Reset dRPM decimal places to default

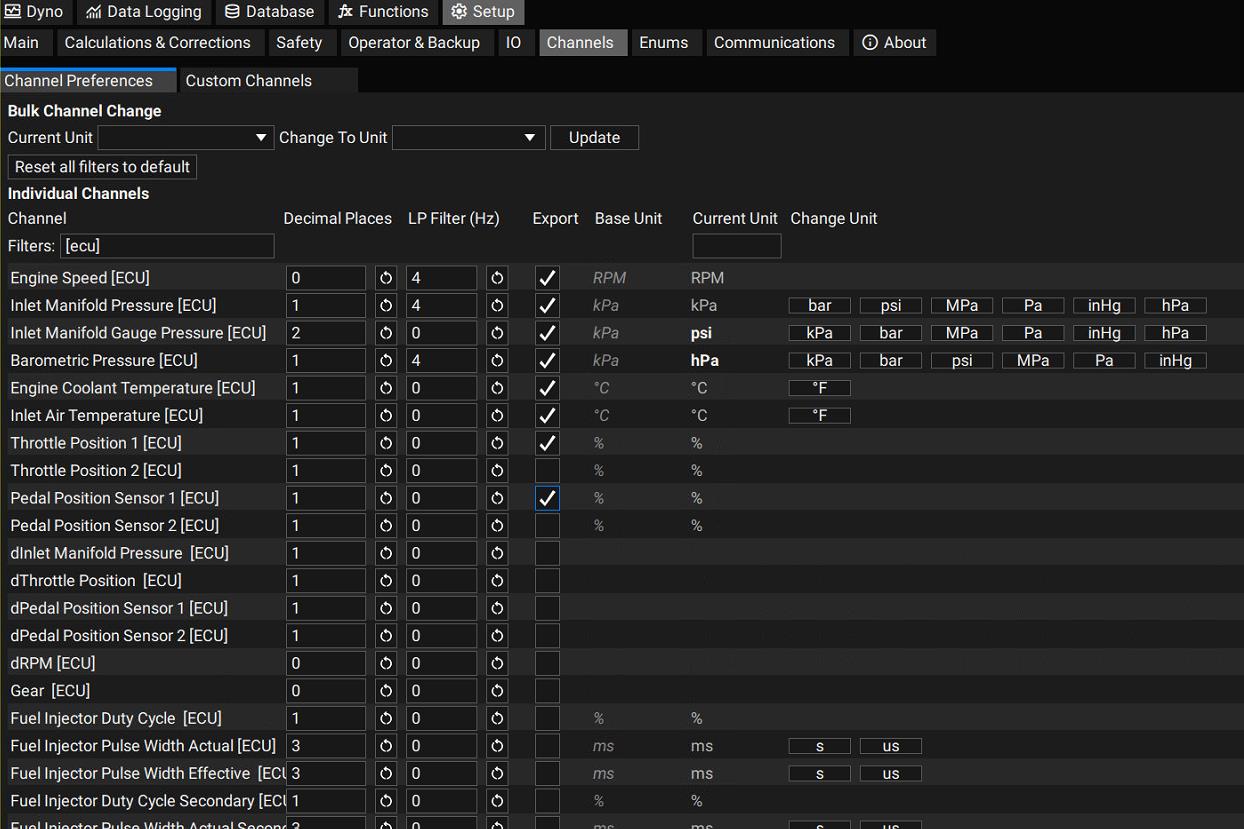(x=386, y=663)
